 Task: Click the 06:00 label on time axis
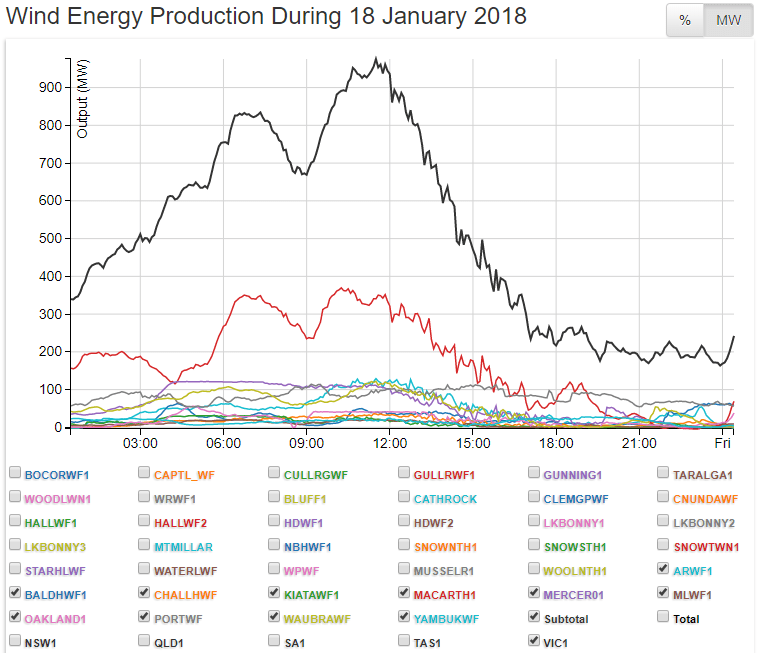pyautogui.click(x=222, y=443)
